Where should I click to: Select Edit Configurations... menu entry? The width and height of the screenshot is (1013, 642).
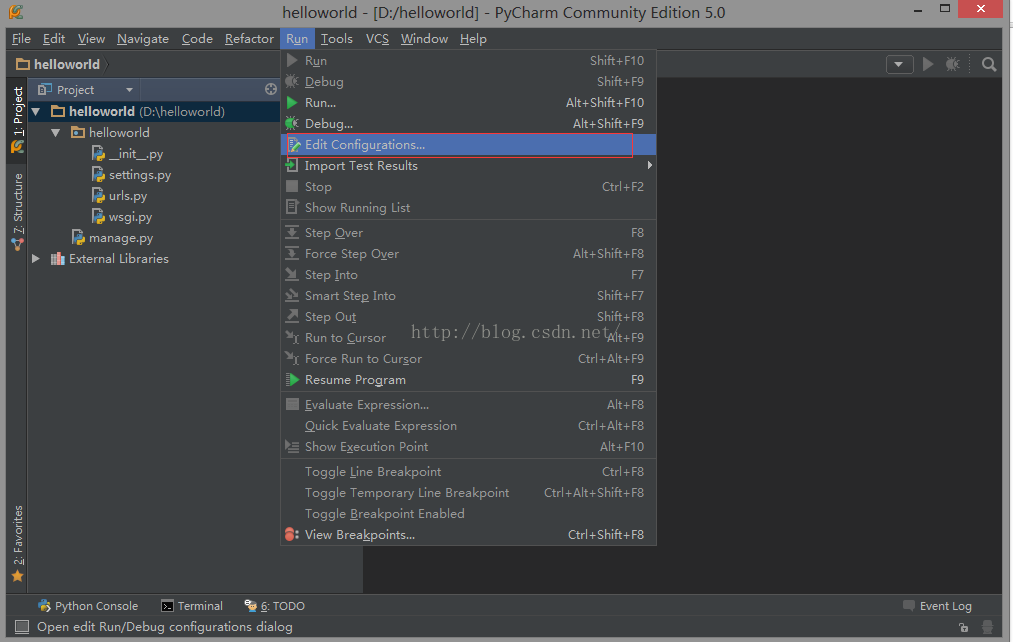coord(468,145)
